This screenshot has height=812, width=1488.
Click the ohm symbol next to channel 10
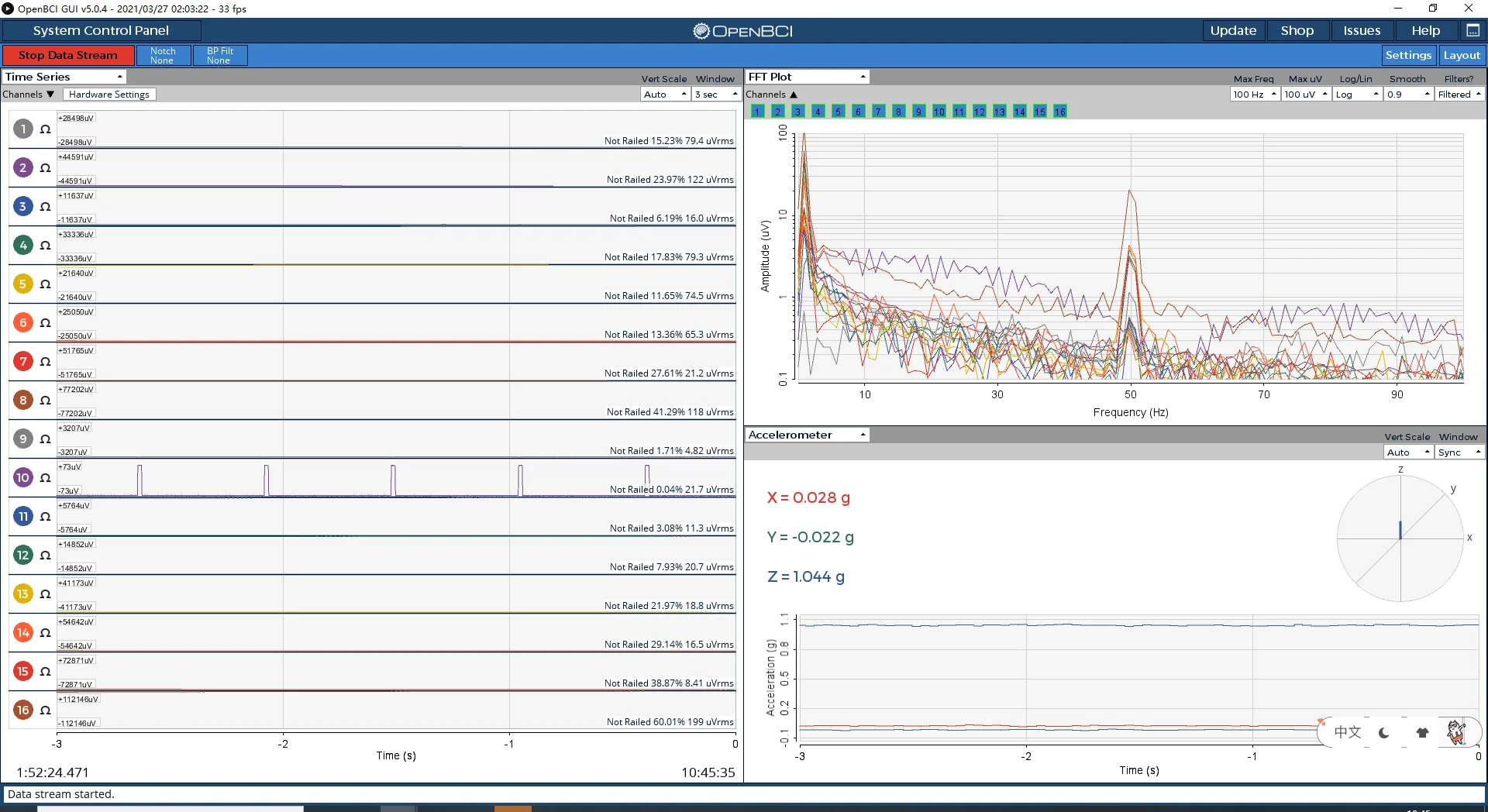pyautogui.click(x=45, y=478)
